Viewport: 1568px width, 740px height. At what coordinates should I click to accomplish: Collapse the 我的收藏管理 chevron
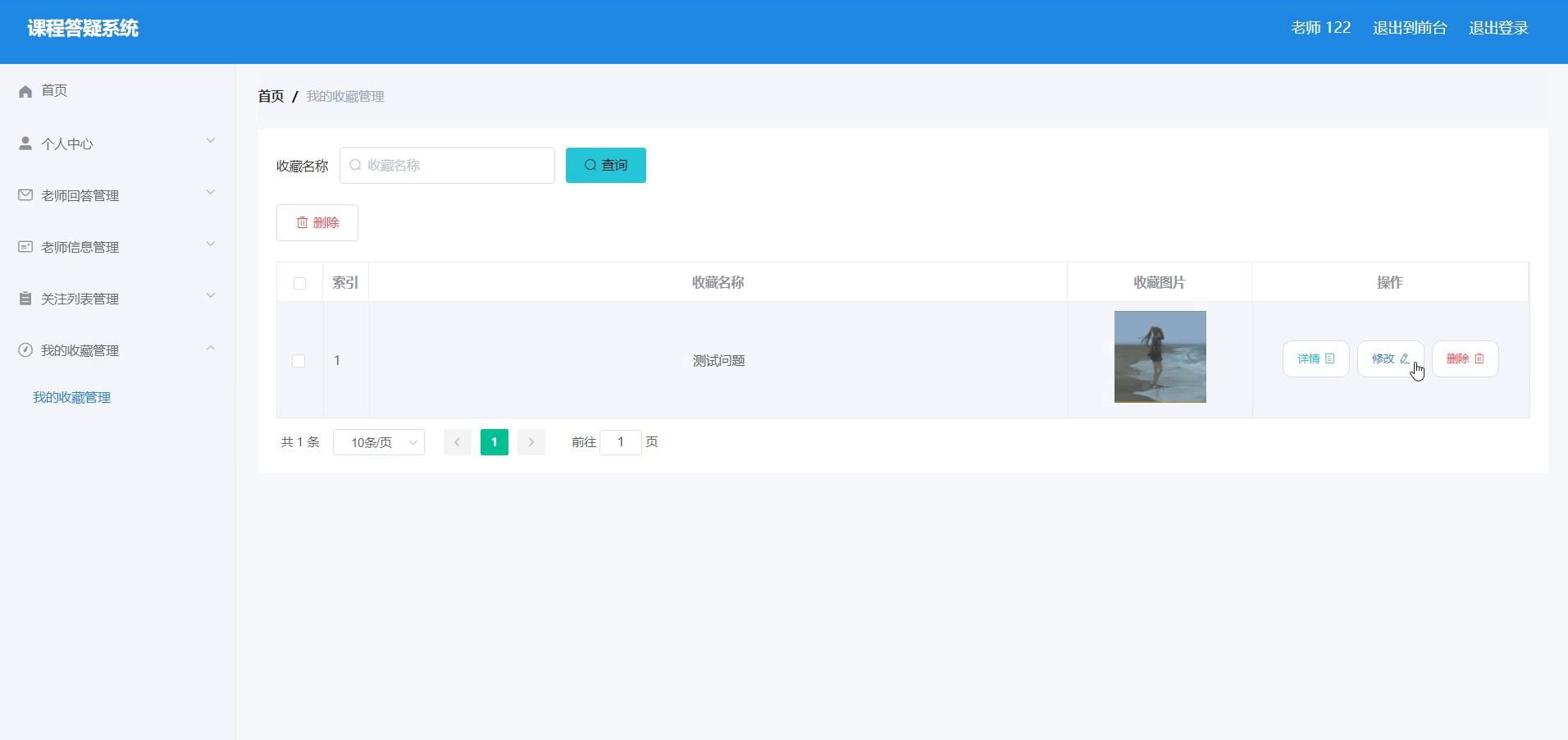tap(211, 348)
